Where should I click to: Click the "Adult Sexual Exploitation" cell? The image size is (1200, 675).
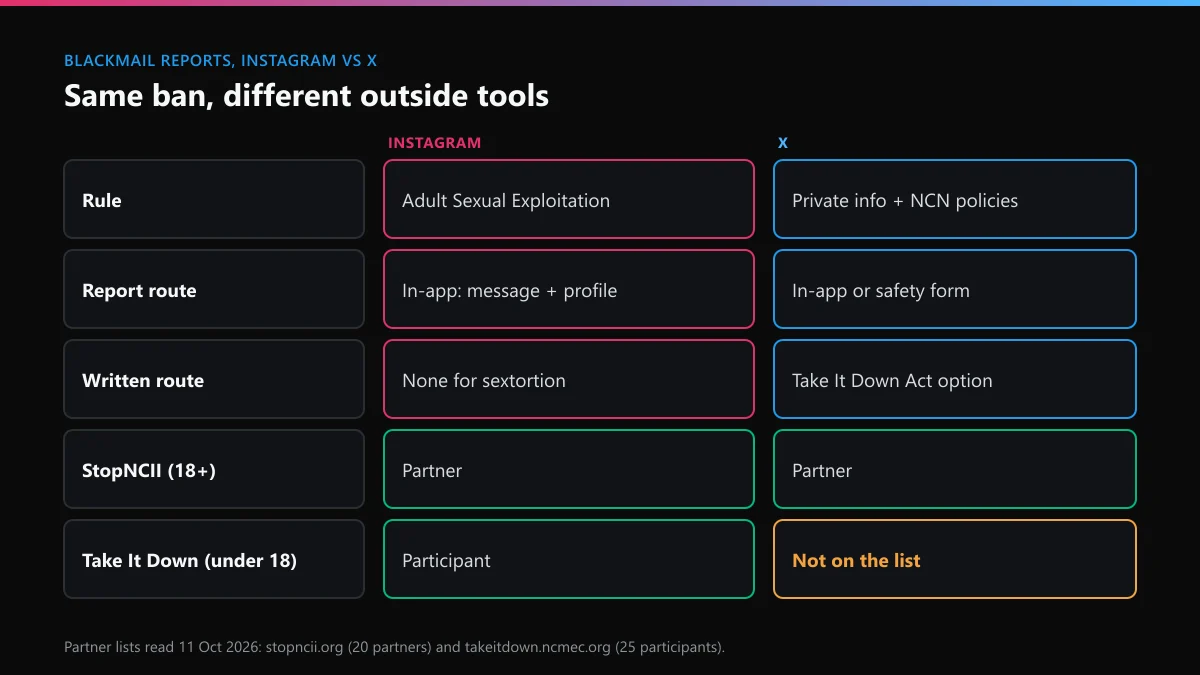coord(569,200)
